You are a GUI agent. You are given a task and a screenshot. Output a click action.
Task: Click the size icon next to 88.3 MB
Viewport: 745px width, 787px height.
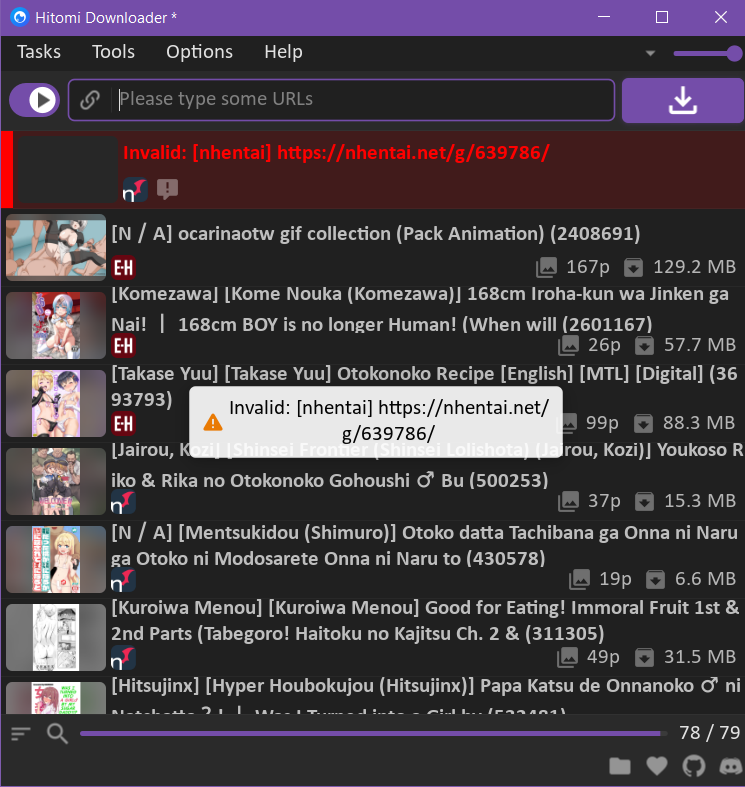[x=643, y=423]
